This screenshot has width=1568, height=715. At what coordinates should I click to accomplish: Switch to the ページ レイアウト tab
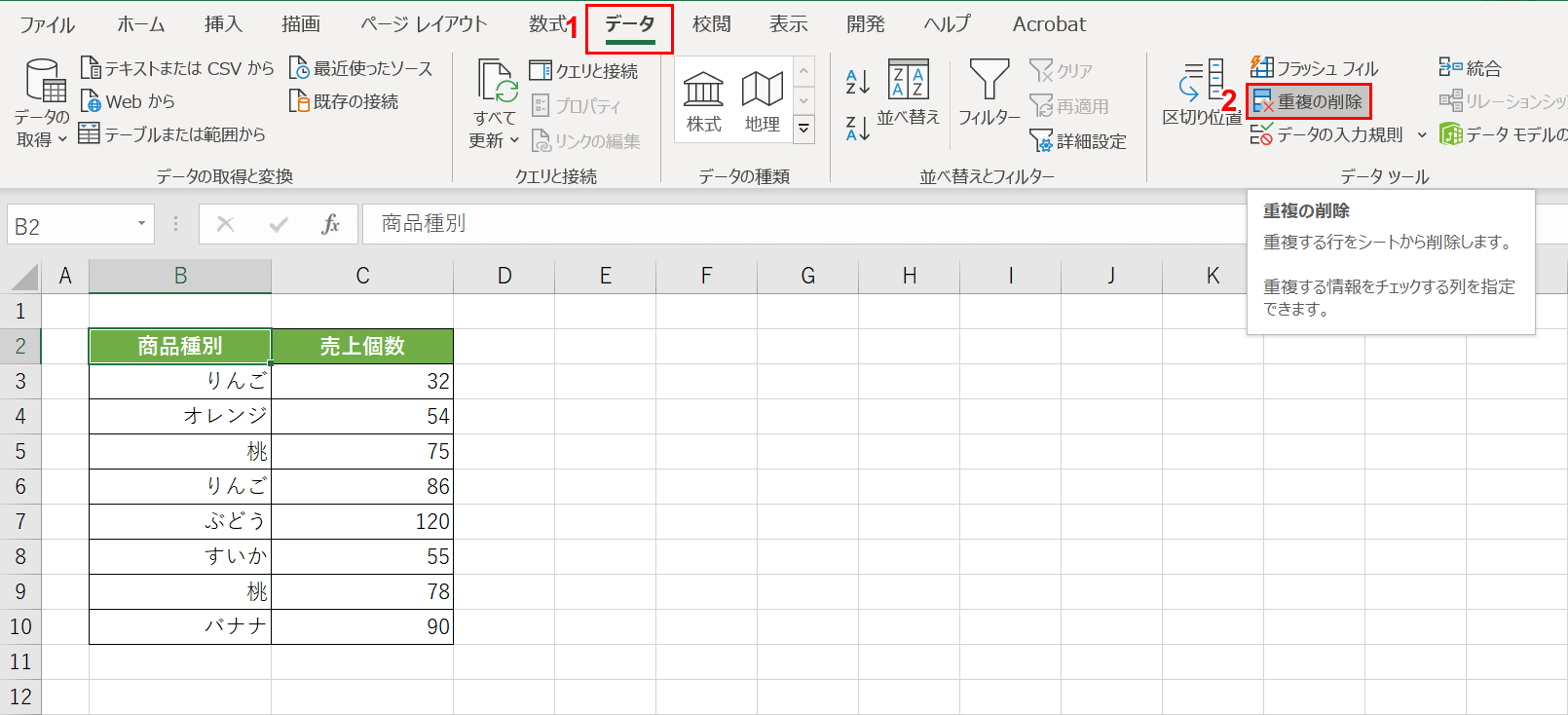424,24
